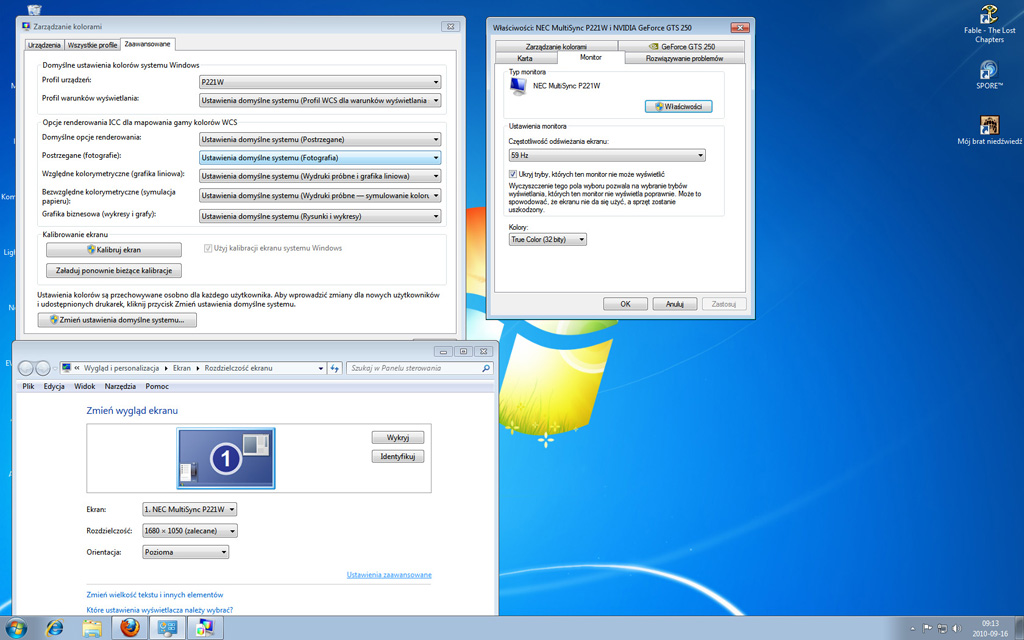Open the Edycja menu
The image size is (1024, 640).
pos(54,387)
